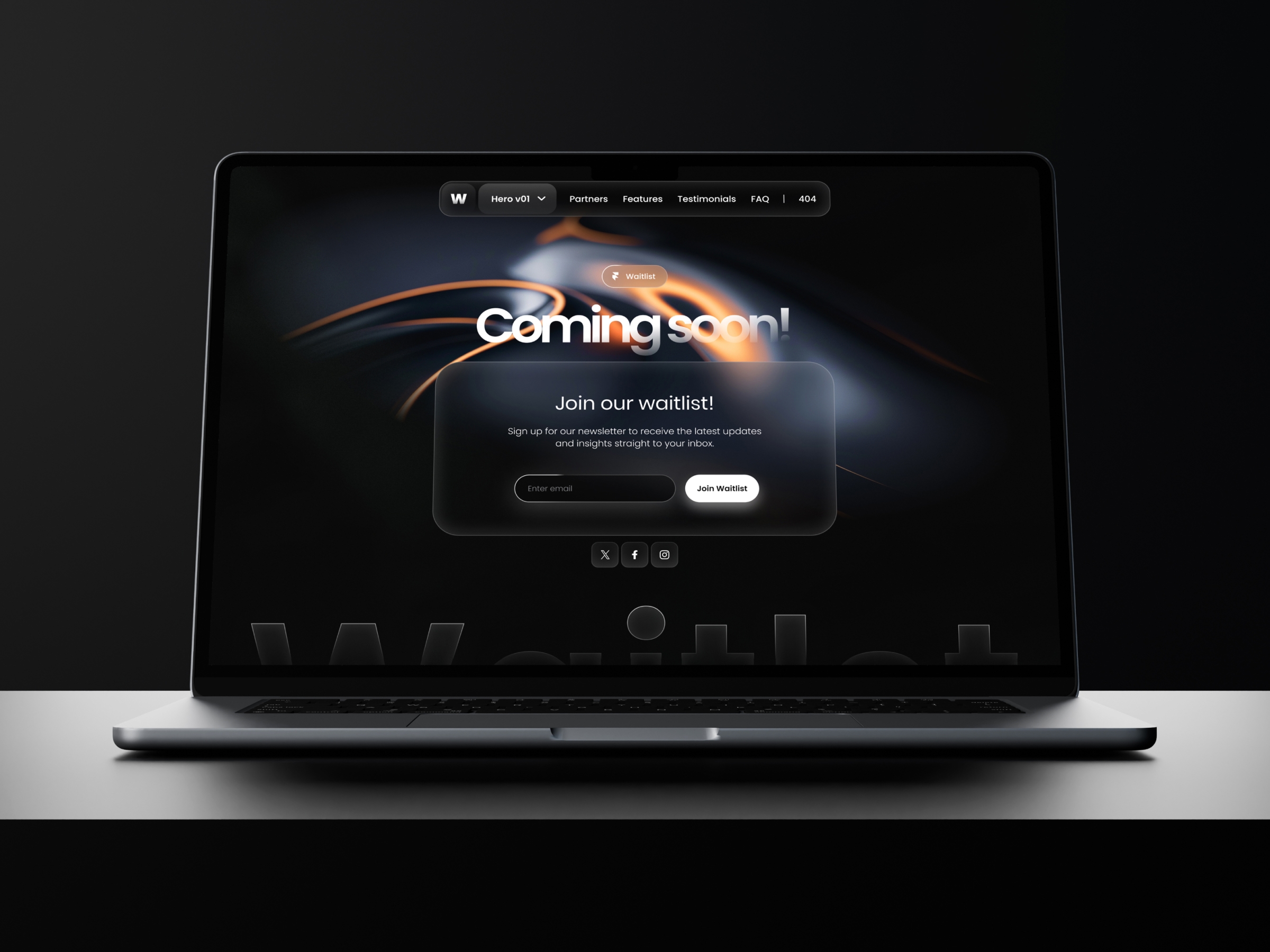The image size is (1270, 952).
Task: Select the Features navigation tab
Action: pos(642,198)
